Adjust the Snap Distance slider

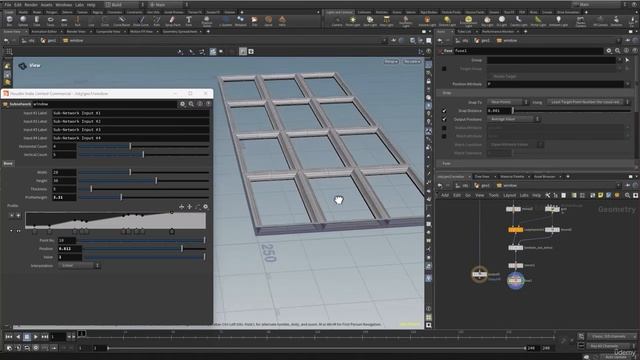tap(571, 111)
